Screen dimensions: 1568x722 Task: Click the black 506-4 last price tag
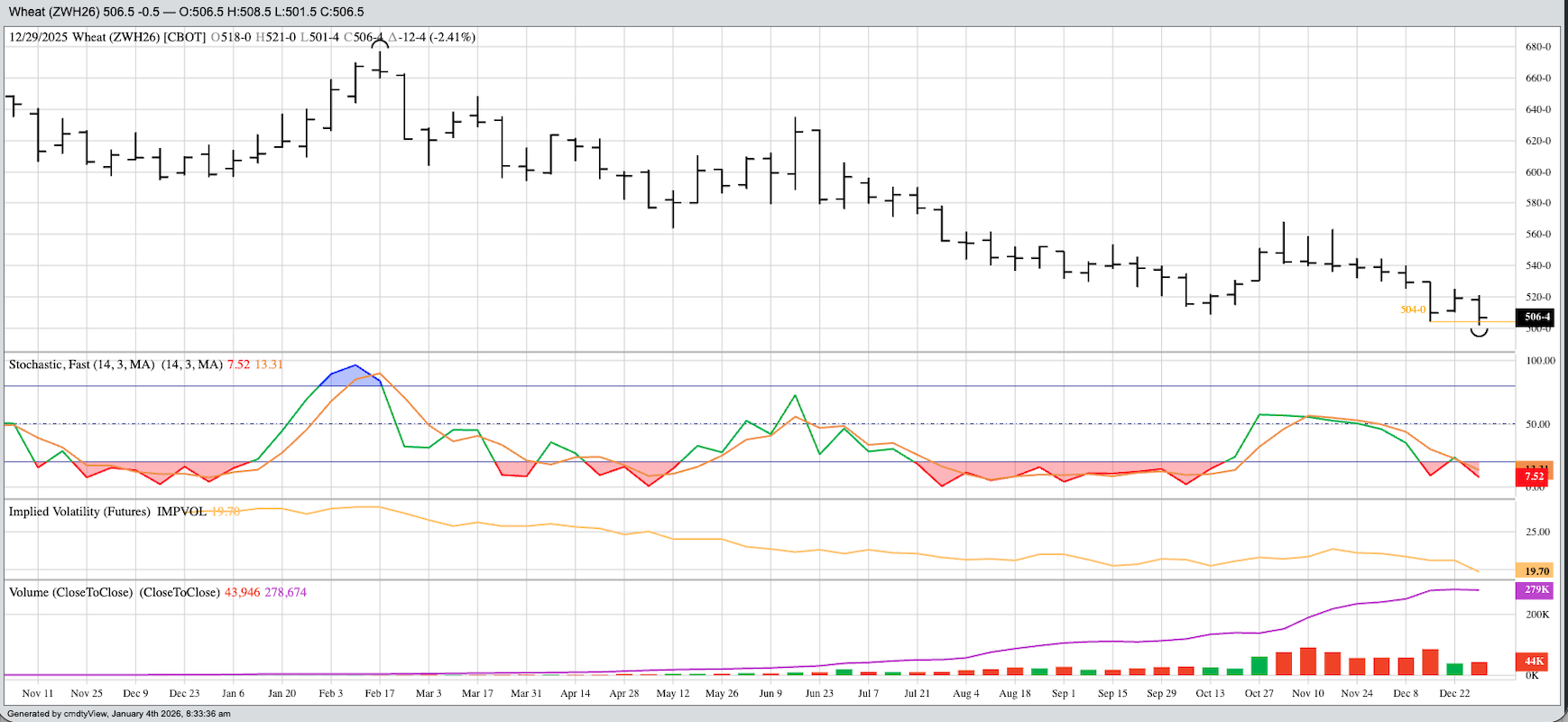click(x=1537, y=317)
